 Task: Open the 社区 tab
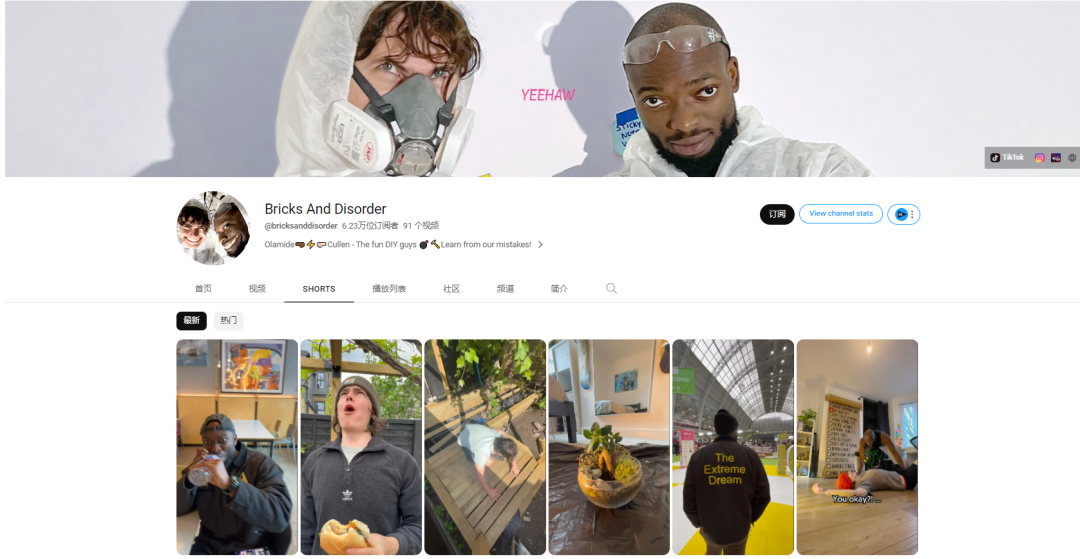[451, 288]
